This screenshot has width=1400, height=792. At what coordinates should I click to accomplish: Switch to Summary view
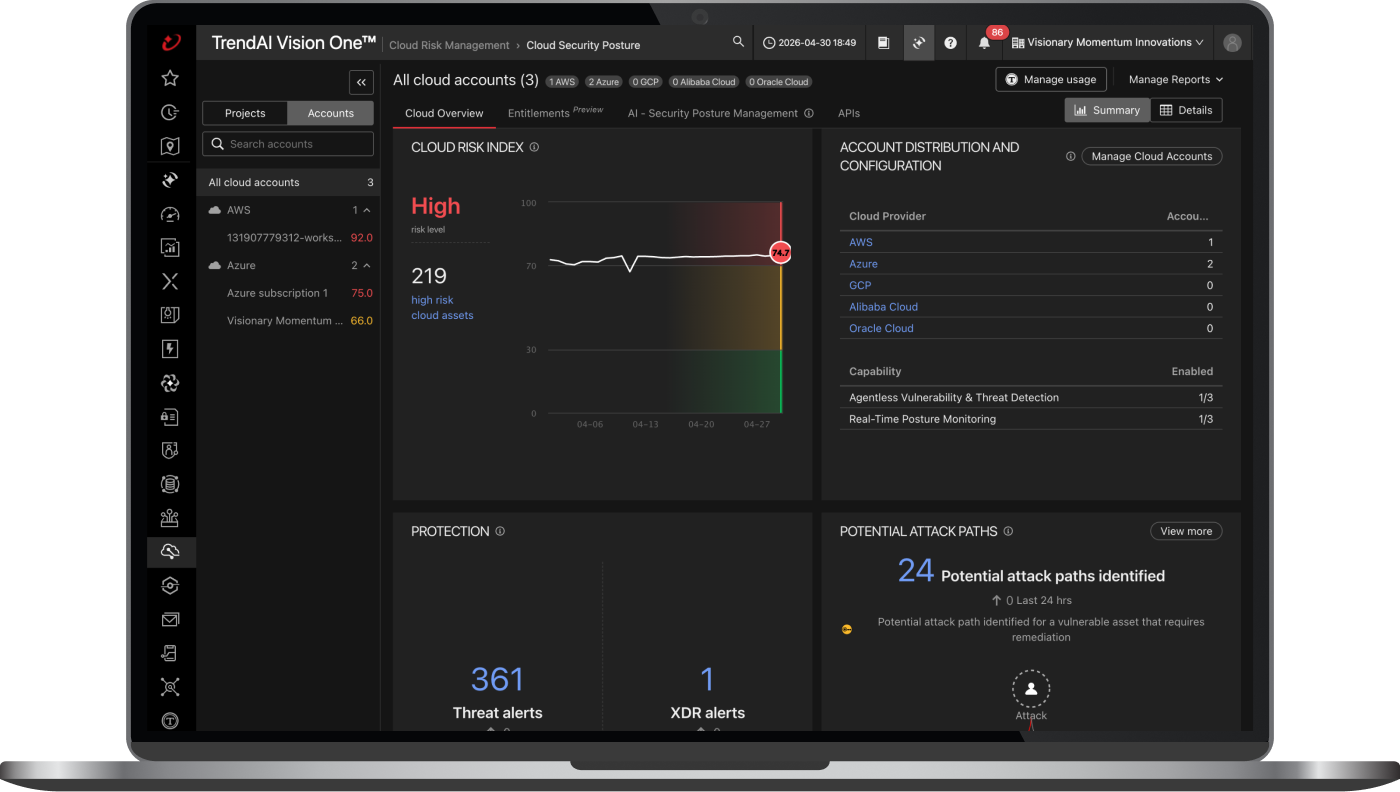click(1107, 110)
